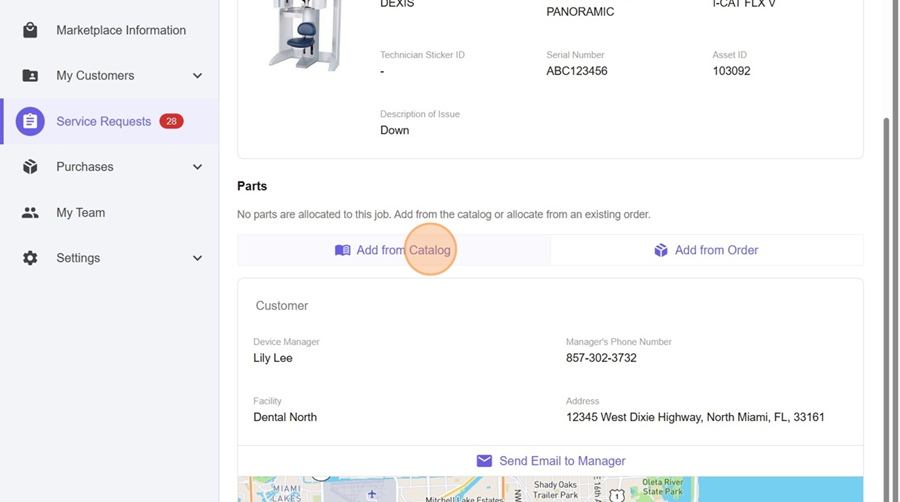900x502 pixels.
Task: Click the My Customers folder icon
Action: click(x=30, y=76)
